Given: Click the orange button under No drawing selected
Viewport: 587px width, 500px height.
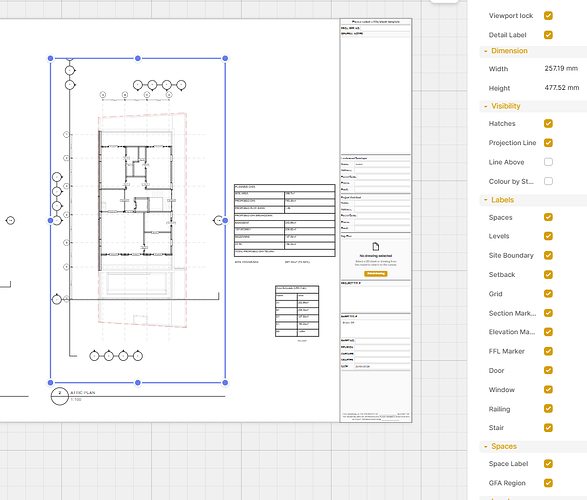Looking at the screenshot, I should pos(375,274).
